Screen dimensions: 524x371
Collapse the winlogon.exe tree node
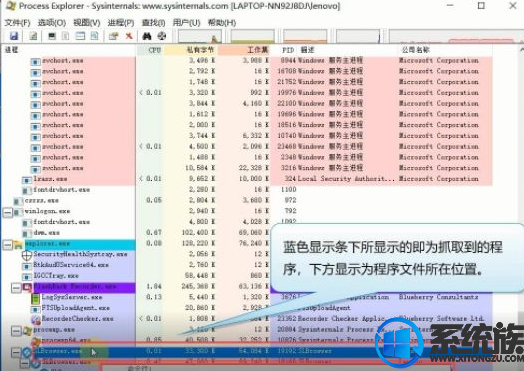[x=7, y=212]
